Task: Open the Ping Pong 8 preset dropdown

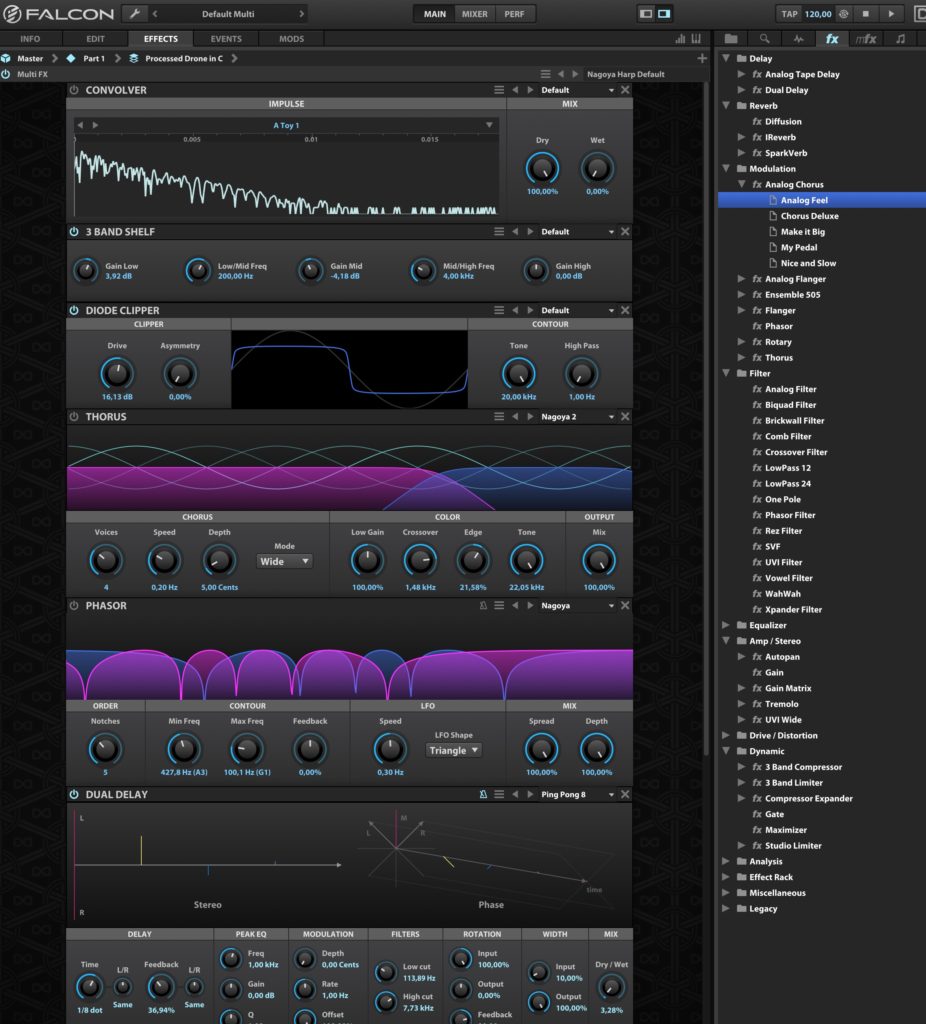Action: tap(611, 795)
